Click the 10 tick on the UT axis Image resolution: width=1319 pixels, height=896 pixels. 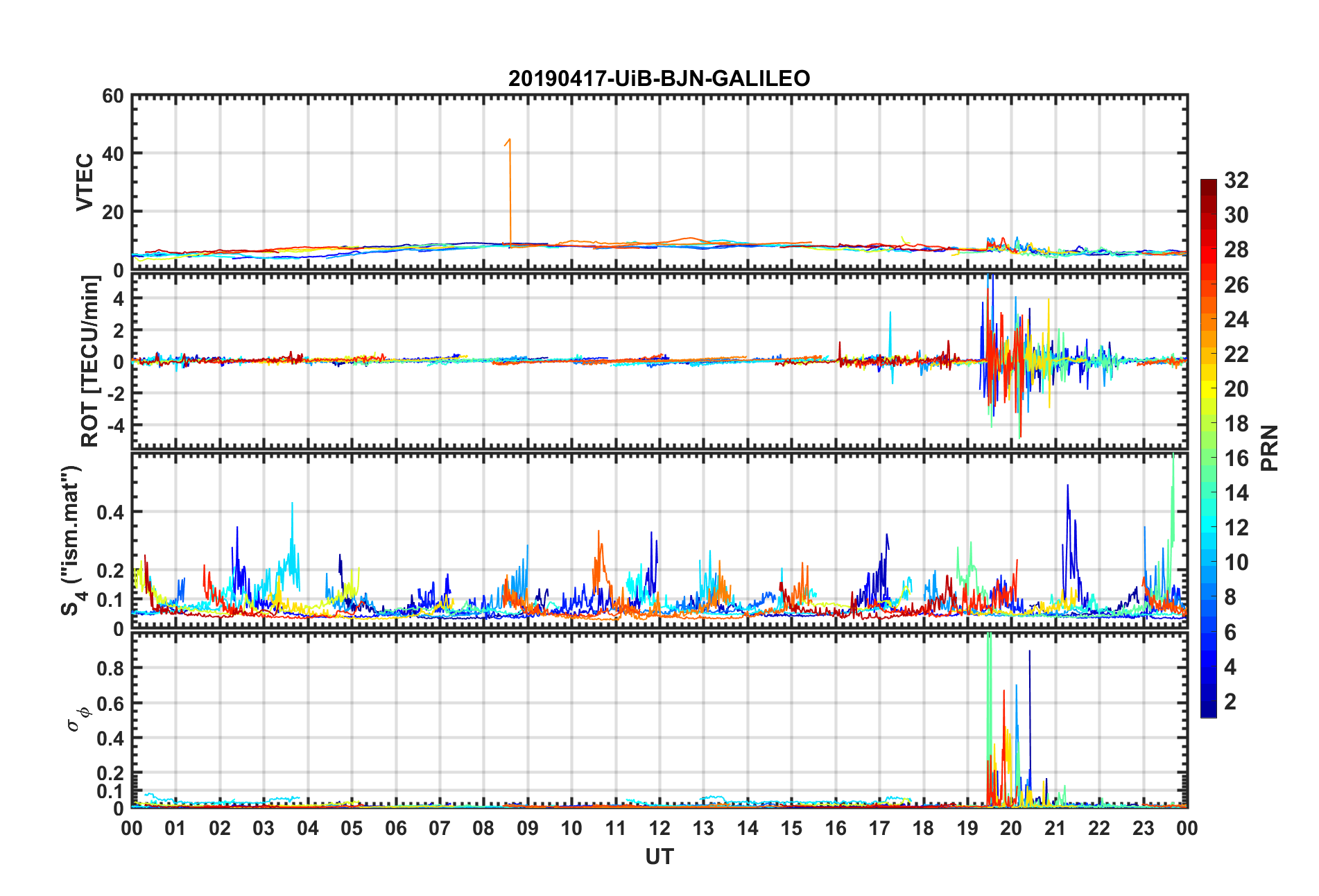(x=571, y=828)
